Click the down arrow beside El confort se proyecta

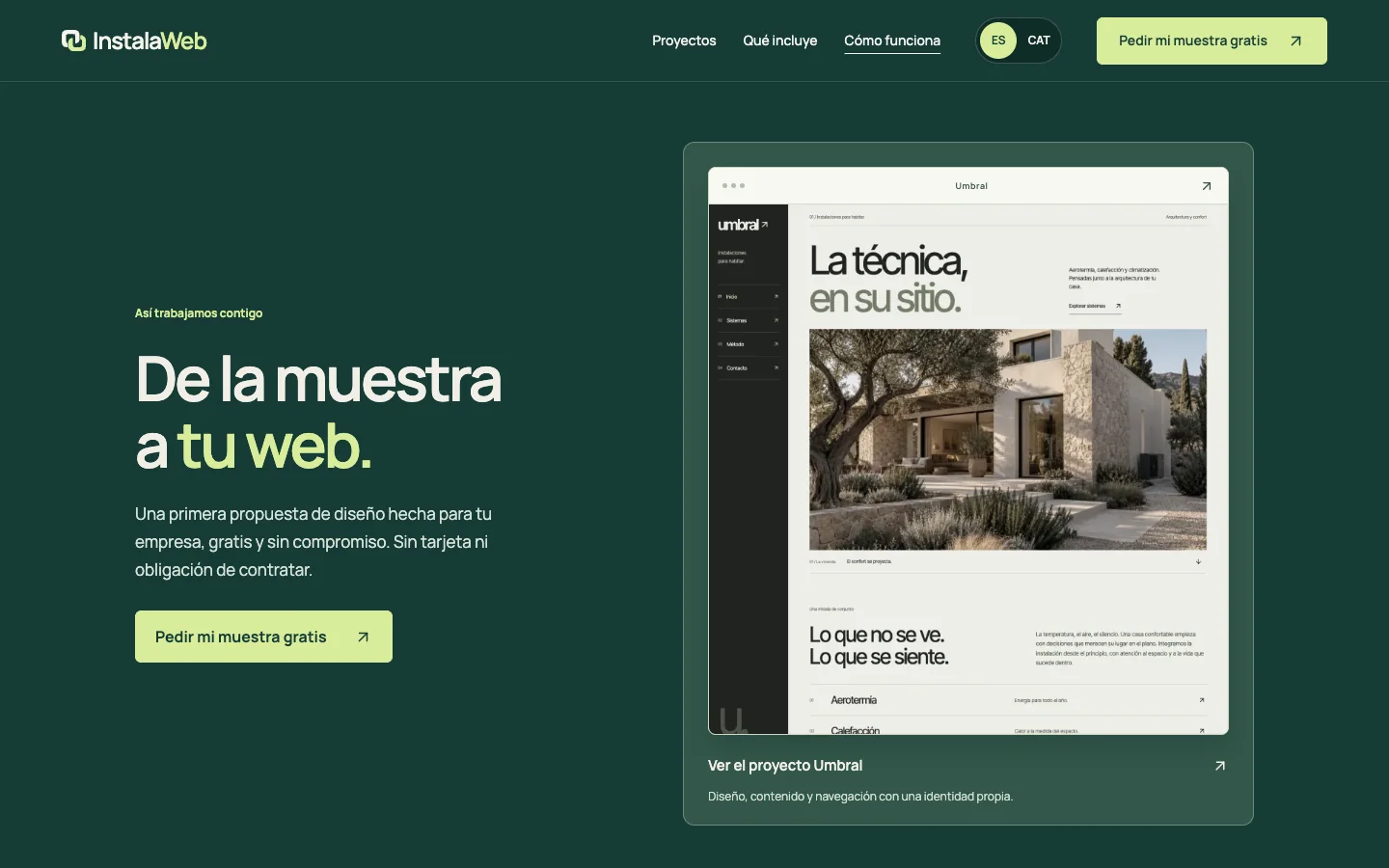(1198, 561)
